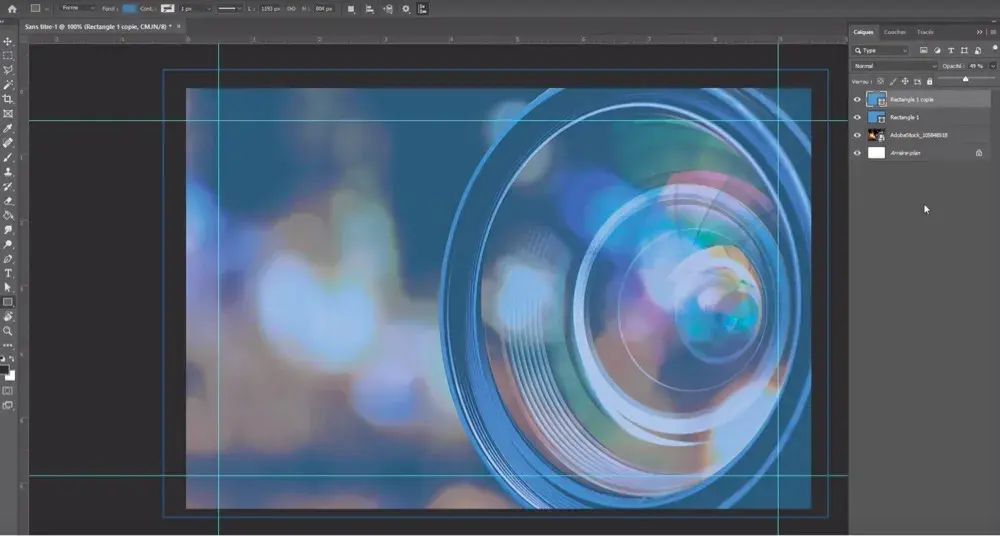This screenshot has height=536, width=1000.
Task: Hide the Rectangle 1 copie layer
Action: click(857, 100)
